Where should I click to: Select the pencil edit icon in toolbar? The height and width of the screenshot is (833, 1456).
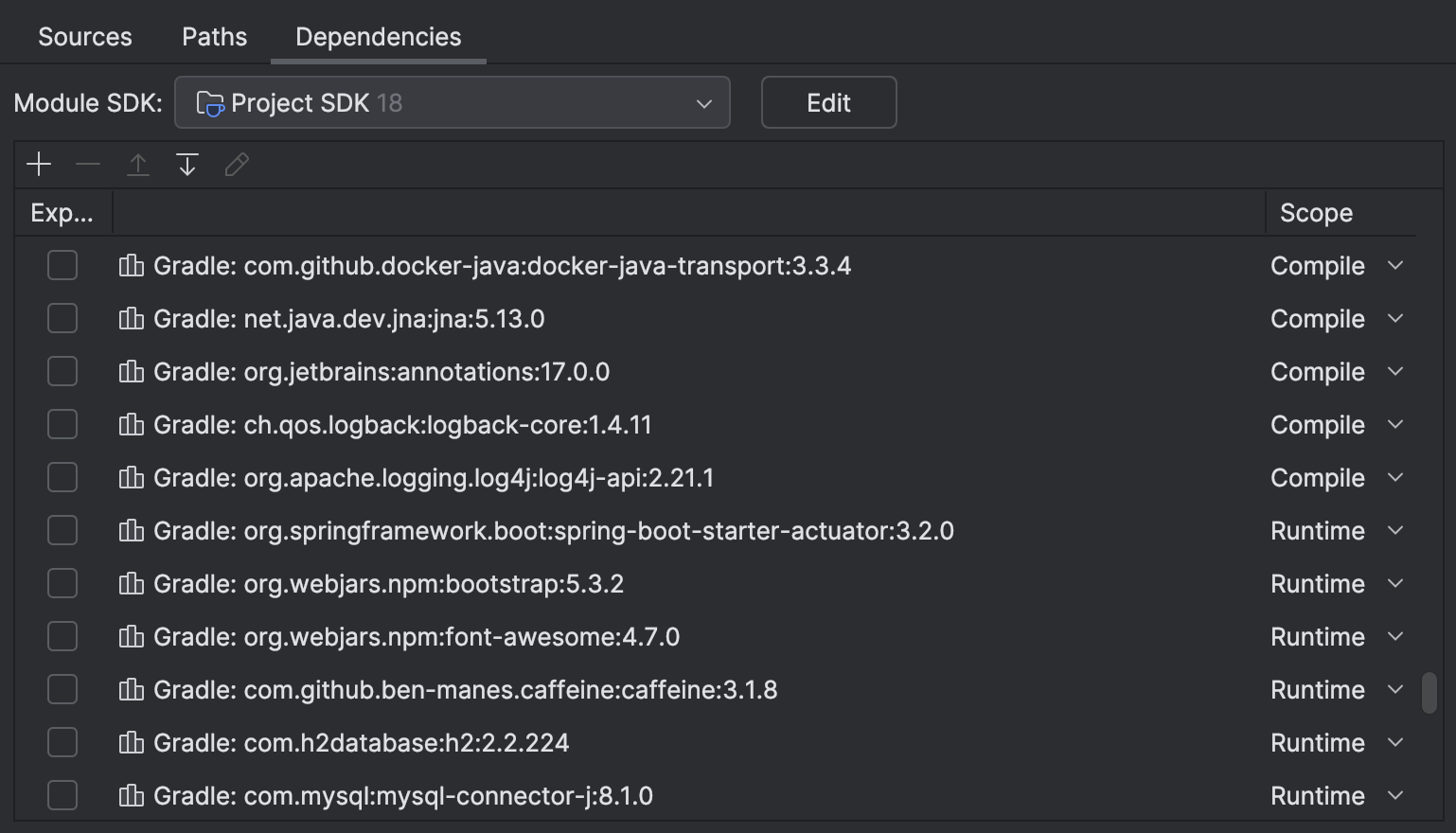pyautogui.click(x=236, y=164)
